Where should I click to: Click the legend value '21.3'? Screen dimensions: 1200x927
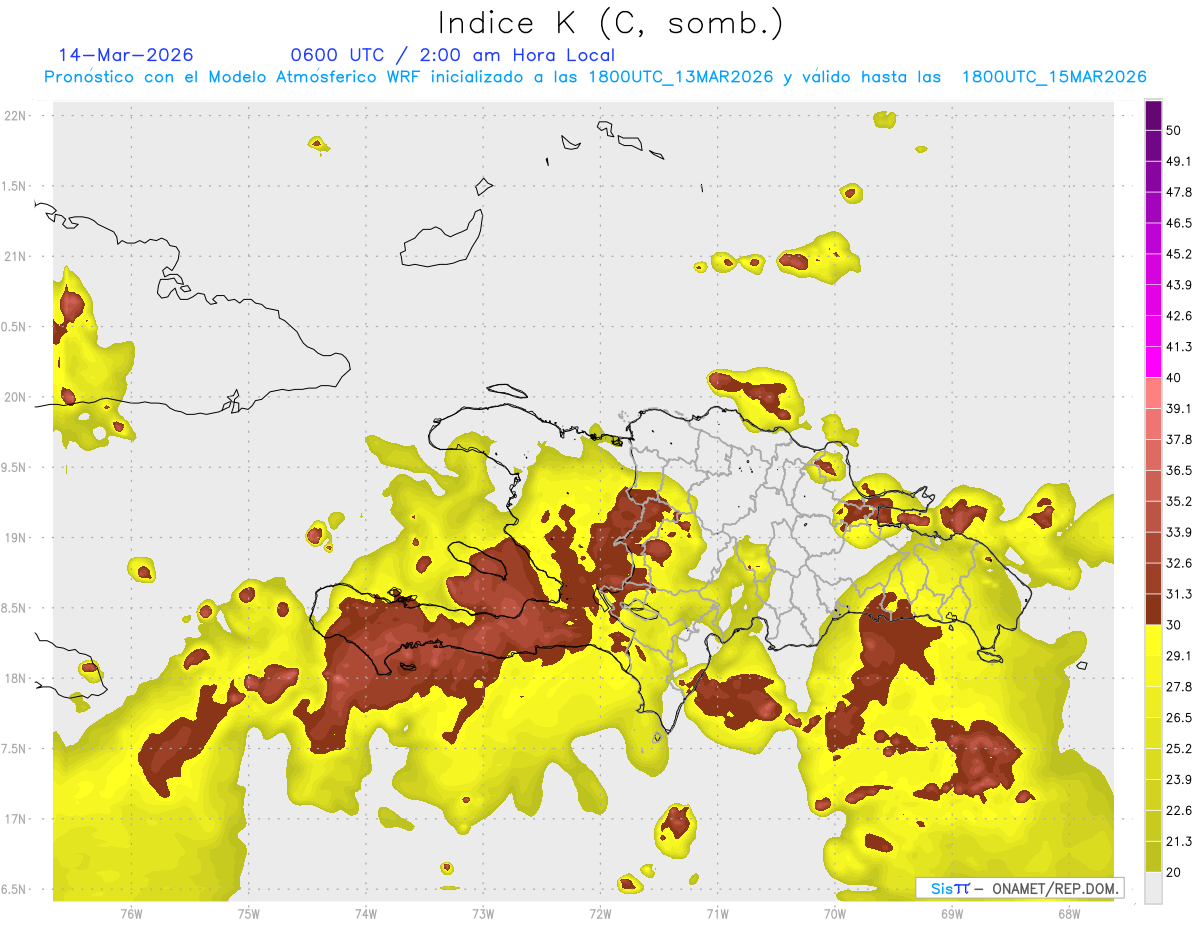tap(1179, 841)
